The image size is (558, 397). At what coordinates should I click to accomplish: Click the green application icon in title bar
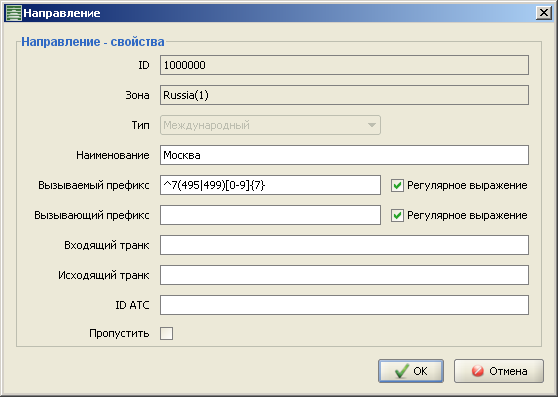pyautogui.click(x=14, y=13)
